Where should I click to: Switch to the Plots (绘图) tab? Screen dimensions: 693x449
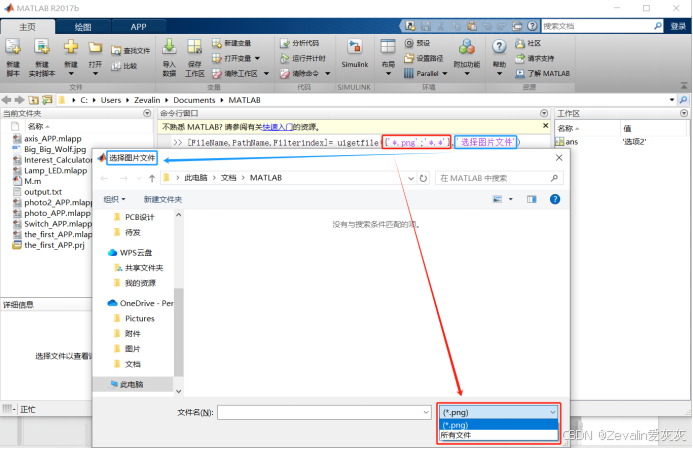[x=83, y=27]
